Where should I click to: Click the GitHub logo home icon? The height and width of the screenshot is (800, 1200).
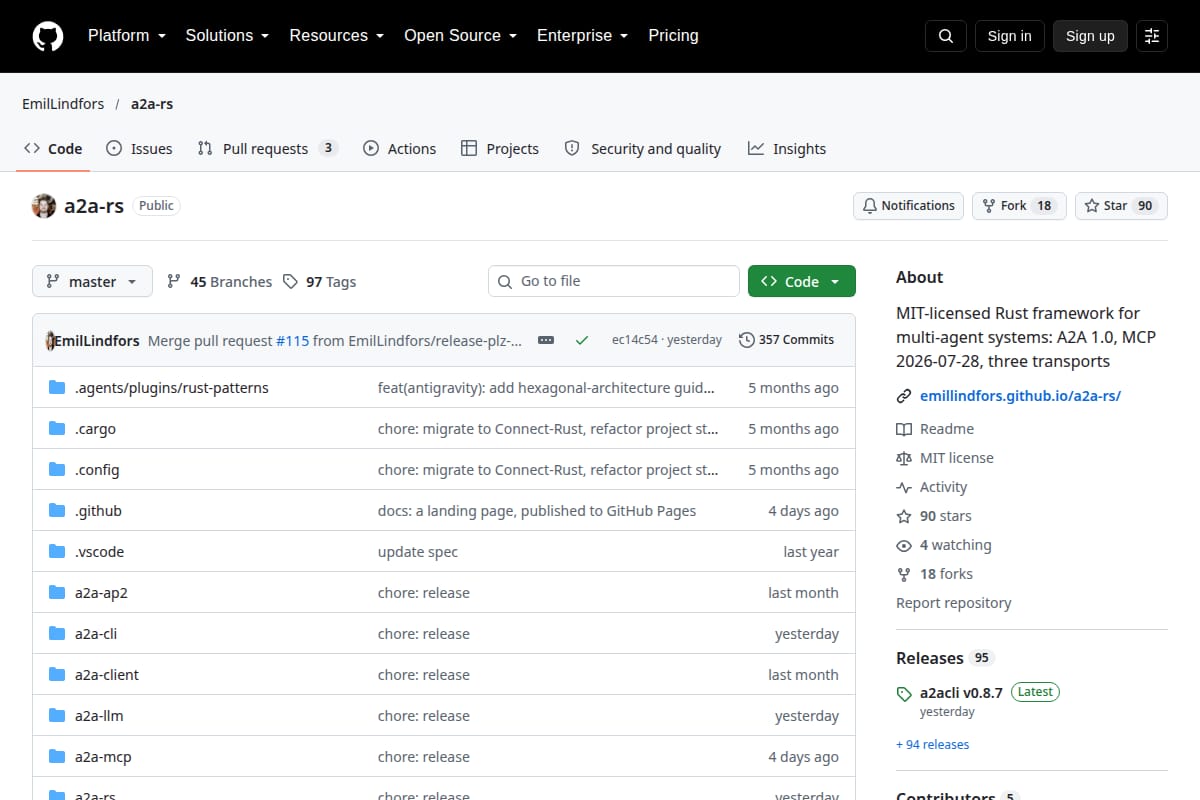coord(48,36)
